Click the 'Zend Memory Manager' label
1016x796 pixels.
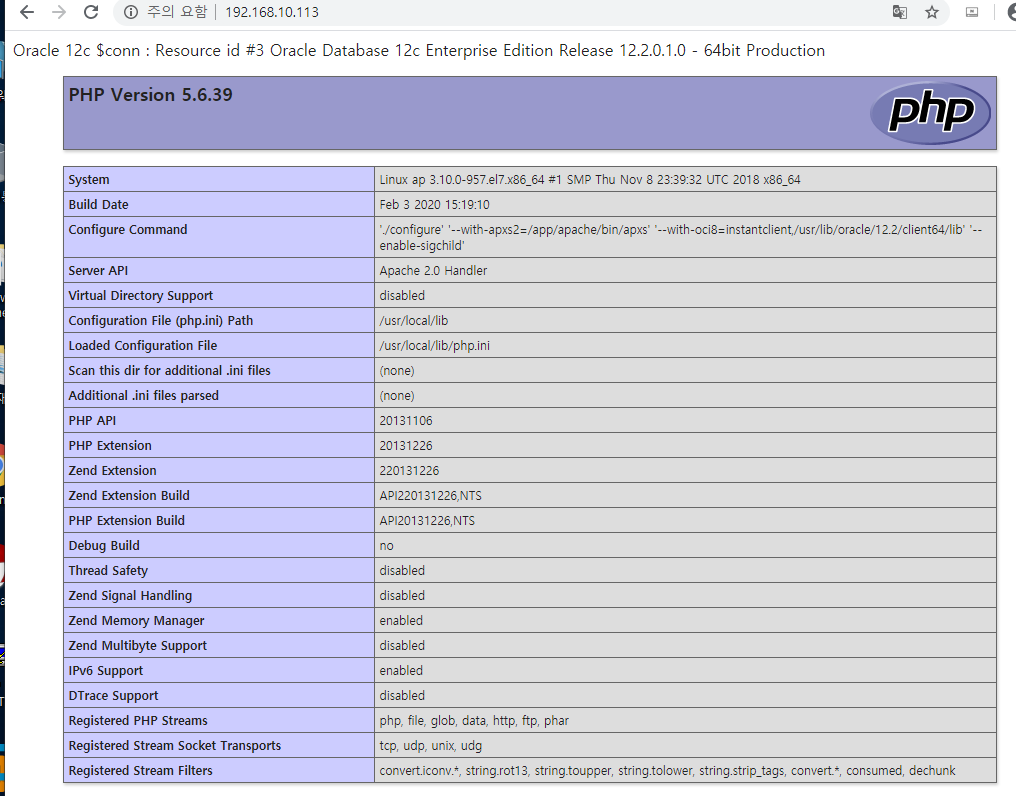coord(136,621)
